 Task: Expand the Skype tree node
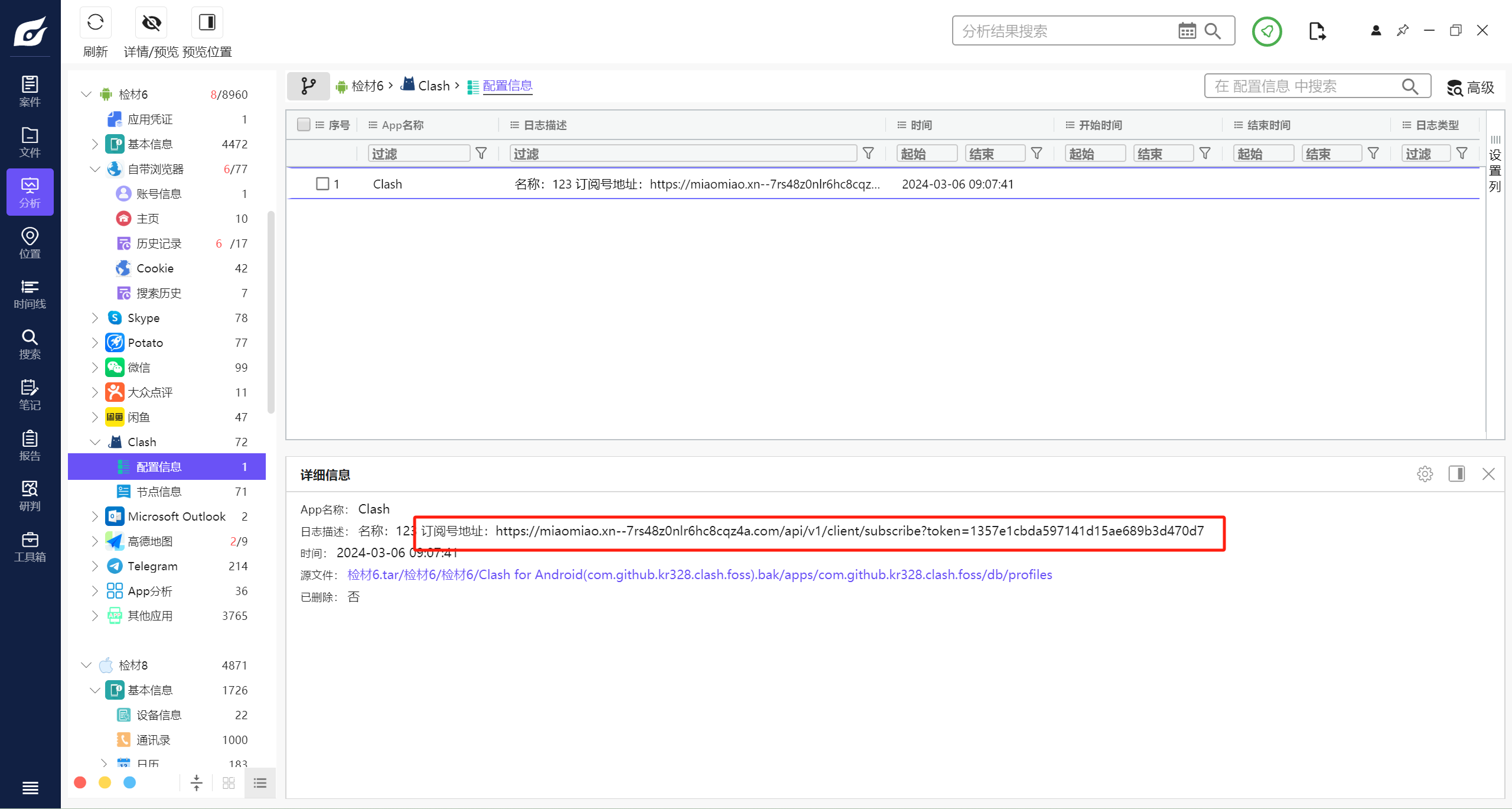click(x=94, y=318)
